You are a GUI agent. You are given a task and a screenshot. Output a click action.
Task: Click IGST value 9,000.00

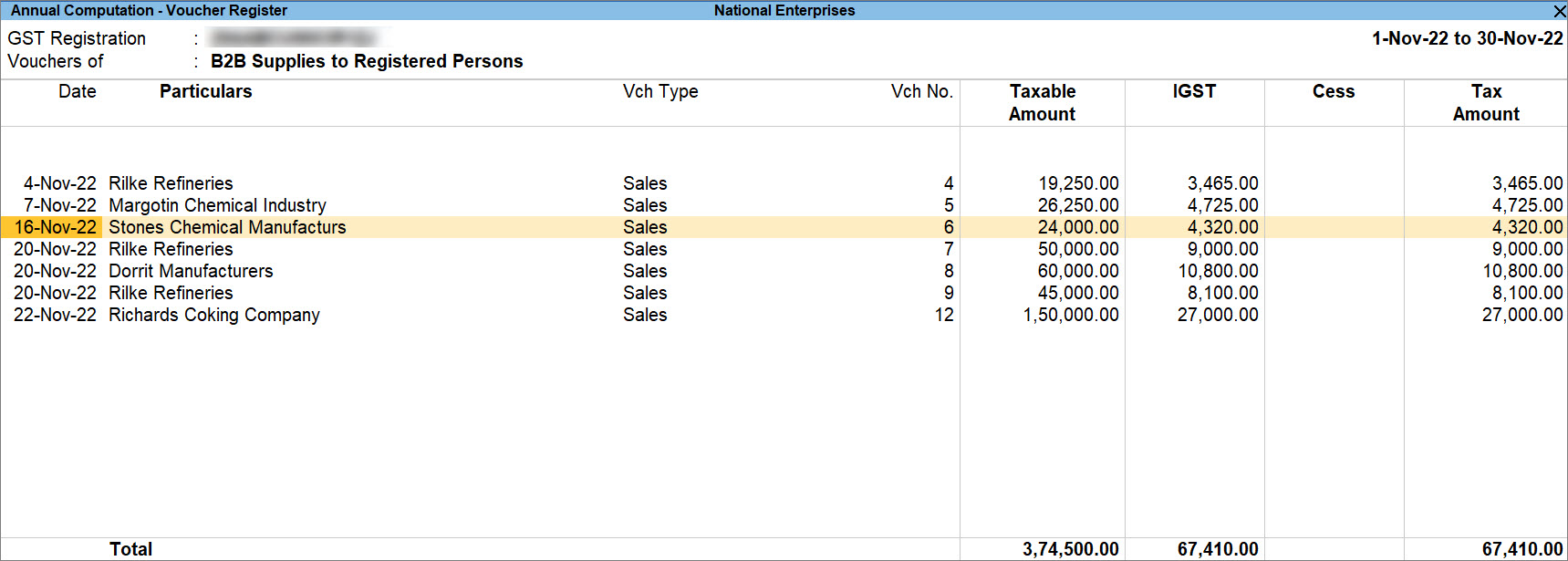tap(1222, 249)
